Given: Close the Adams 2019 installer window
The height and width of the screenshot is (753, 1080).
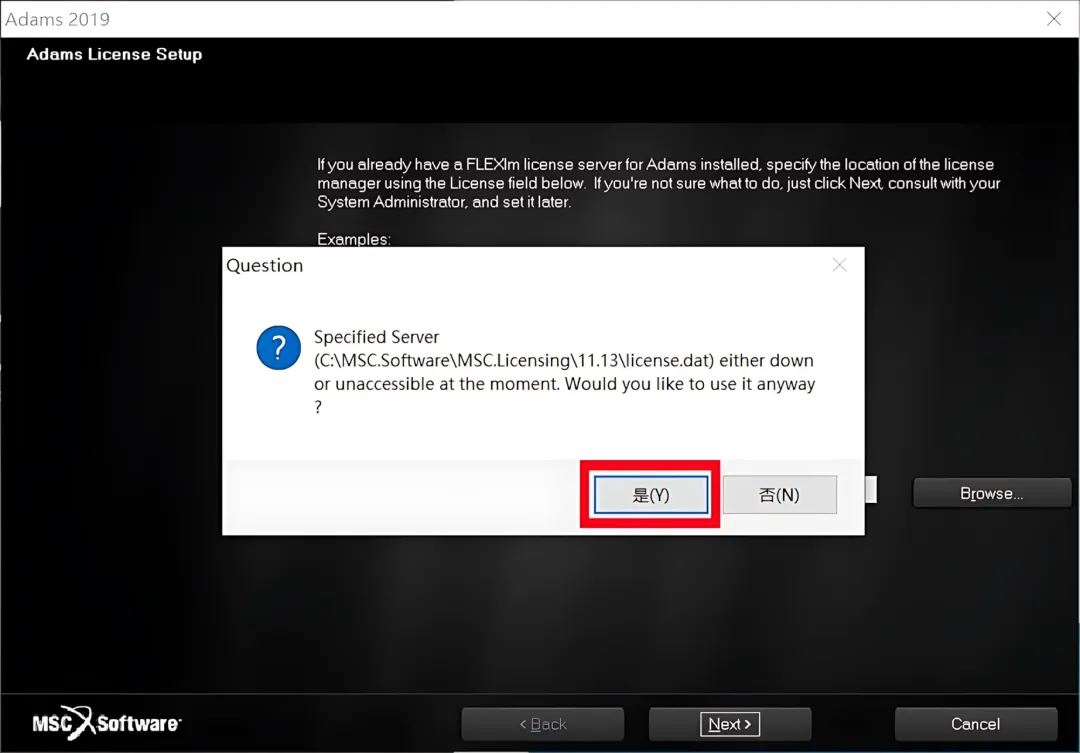Looking at the screenshot, I should pos(1054,19).
